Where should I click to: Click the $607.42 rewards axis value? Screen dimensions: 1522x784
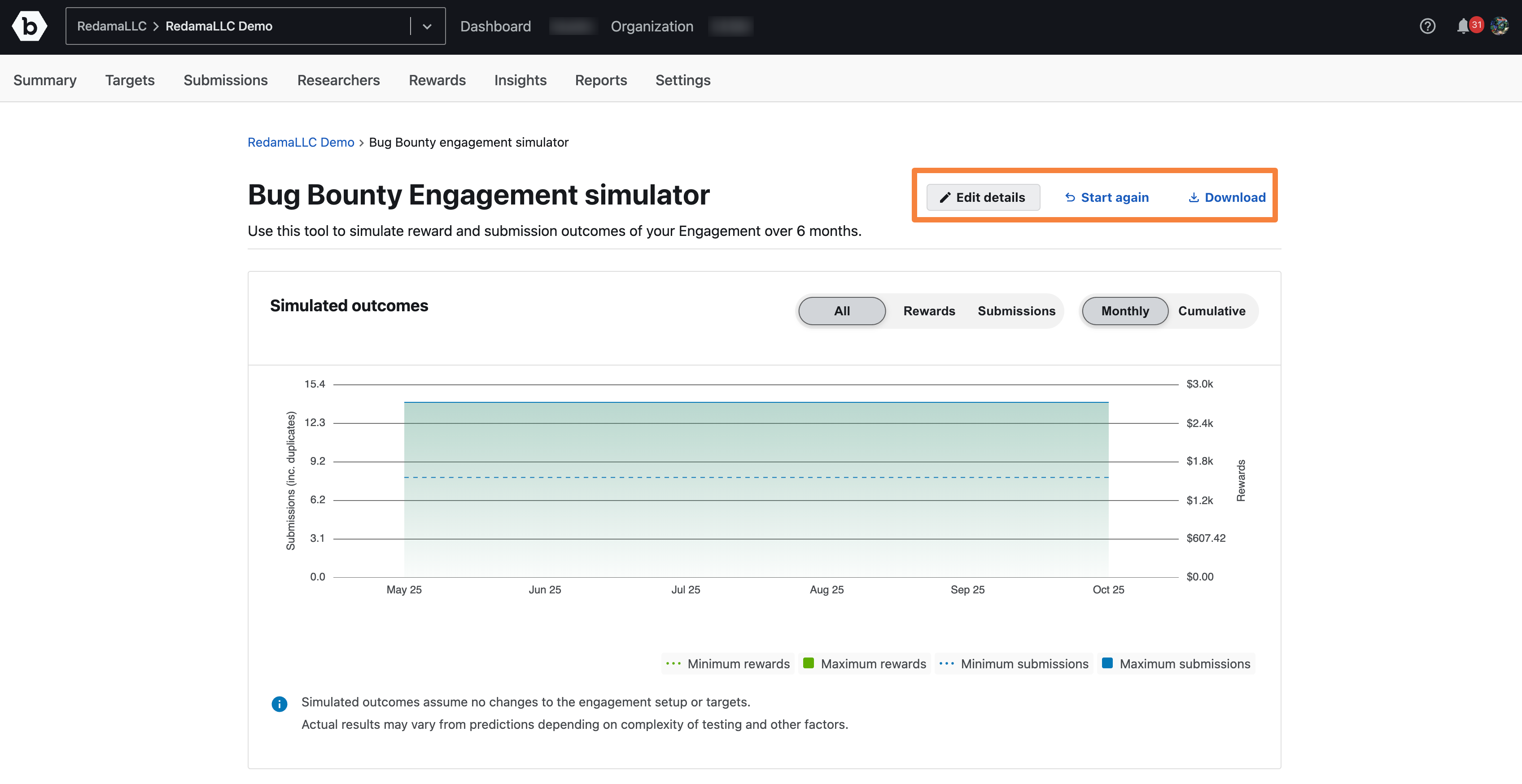coord(1206,538)
